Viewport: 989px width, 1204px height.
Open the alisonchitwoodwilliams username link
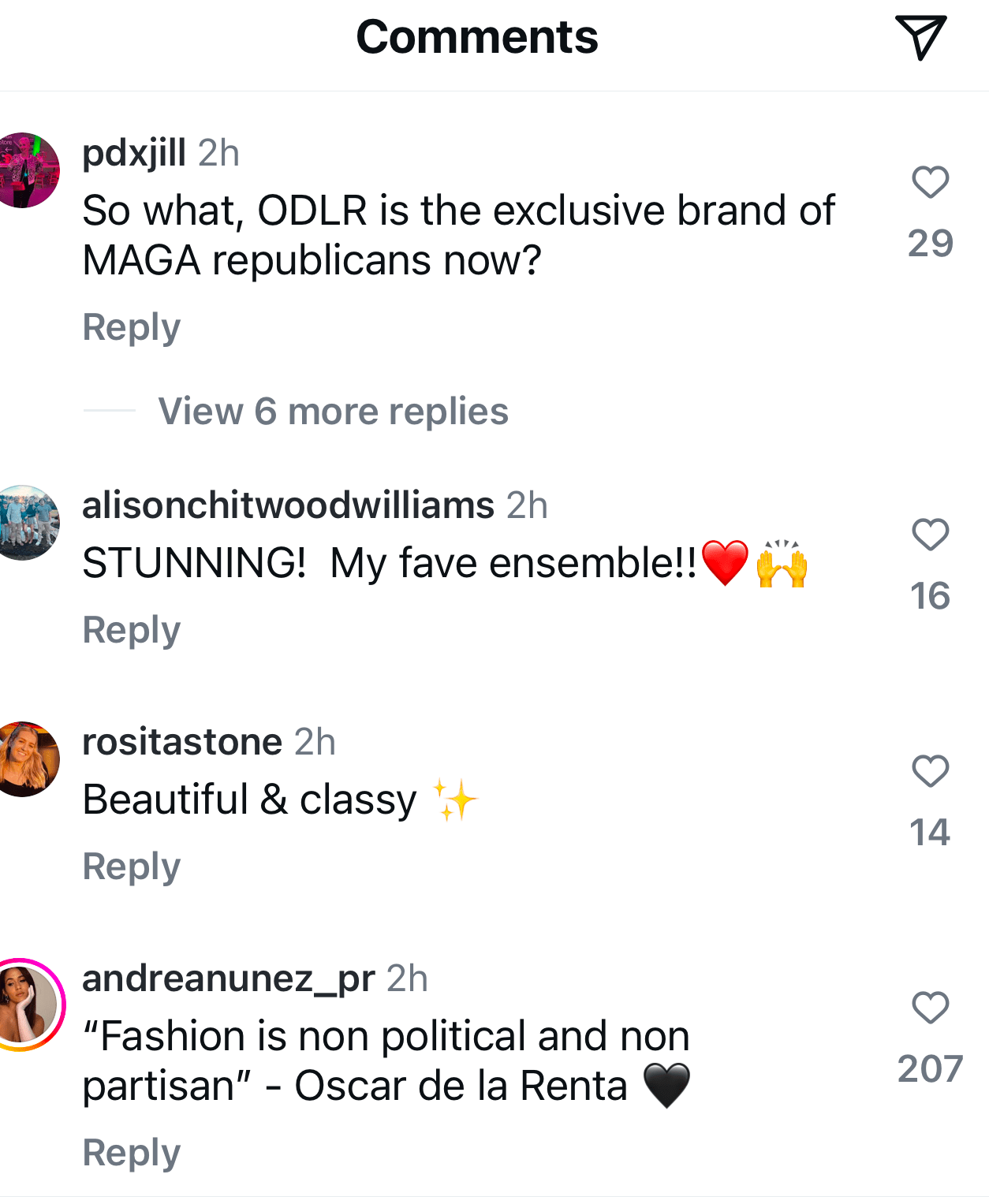tap(288, 505)
